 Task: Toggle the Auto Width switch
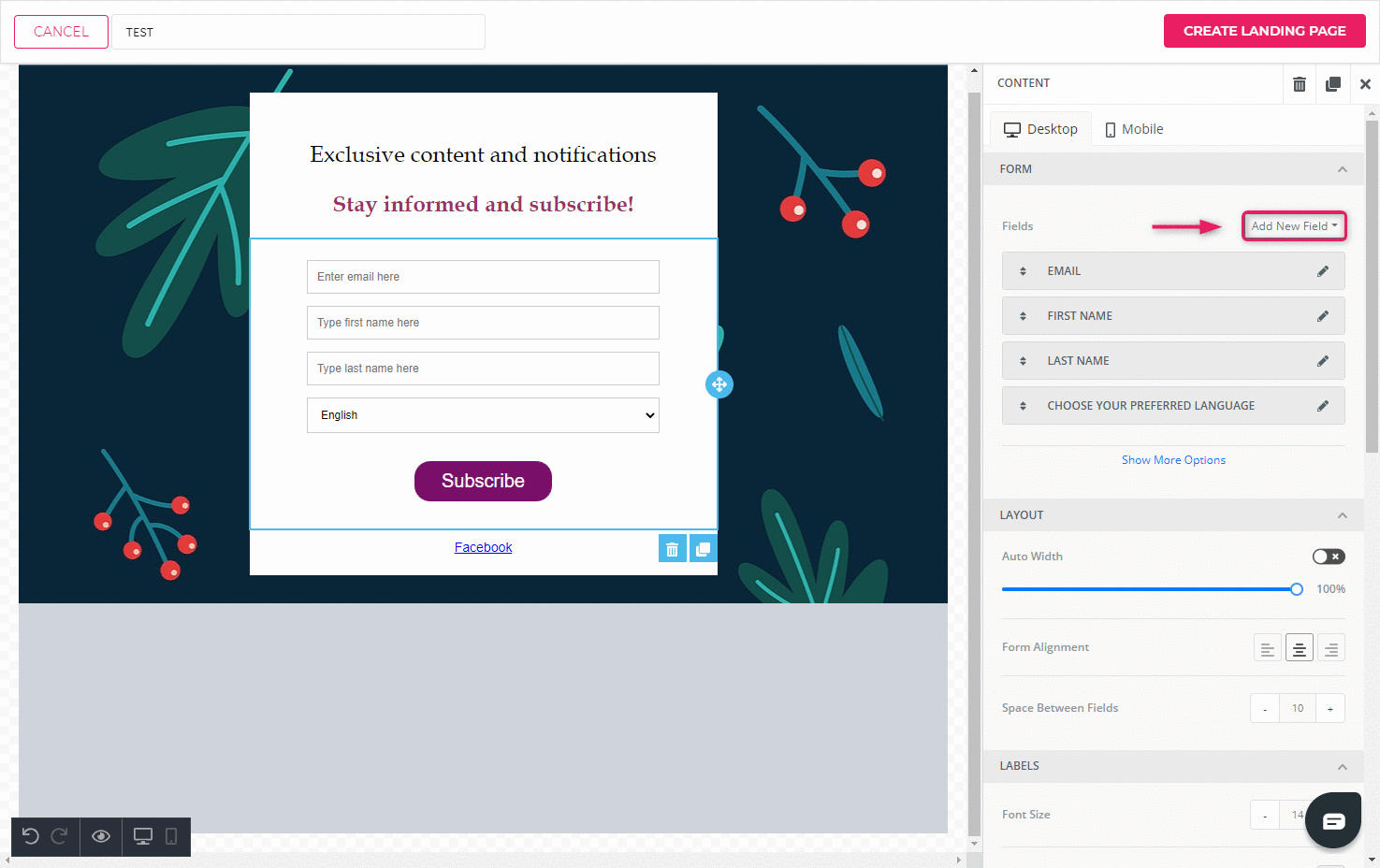1329,557
